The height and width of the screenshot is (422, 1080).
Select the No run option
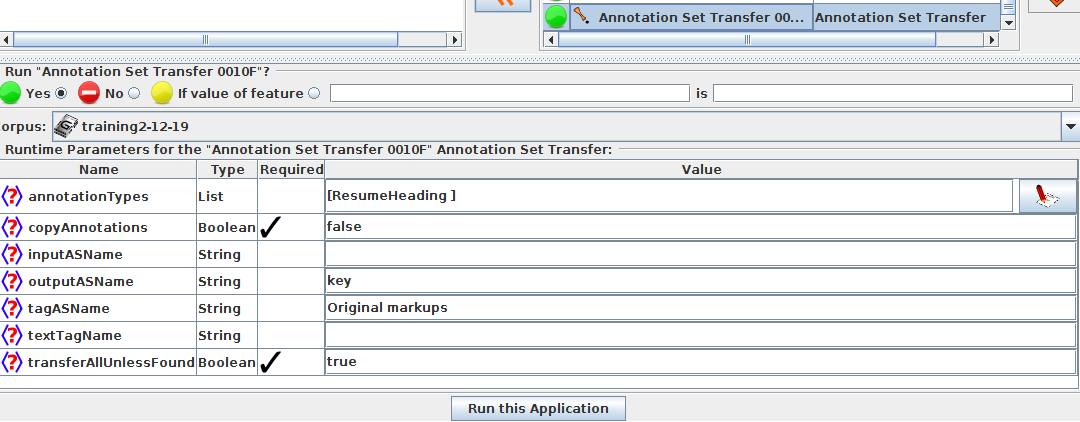pos(134,93)
